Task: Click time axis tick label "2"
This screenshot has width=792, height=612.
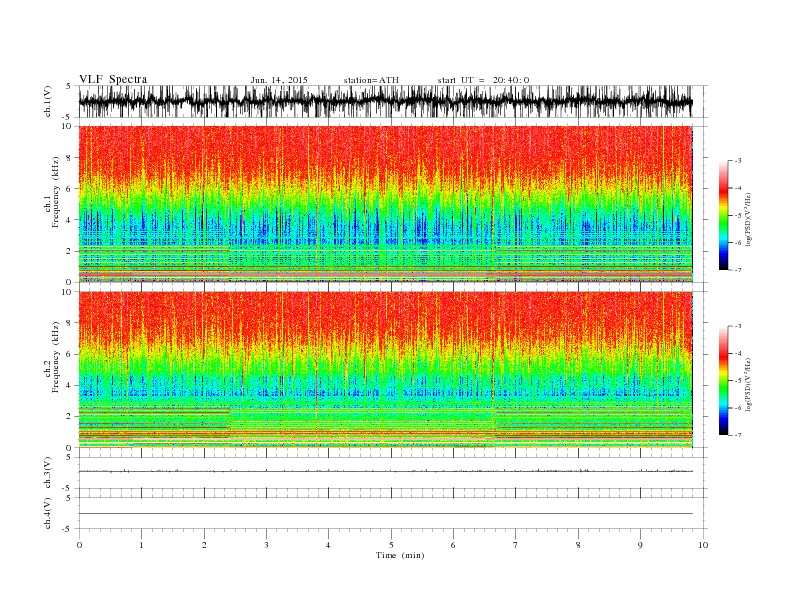Action: [x=204, y=545]
